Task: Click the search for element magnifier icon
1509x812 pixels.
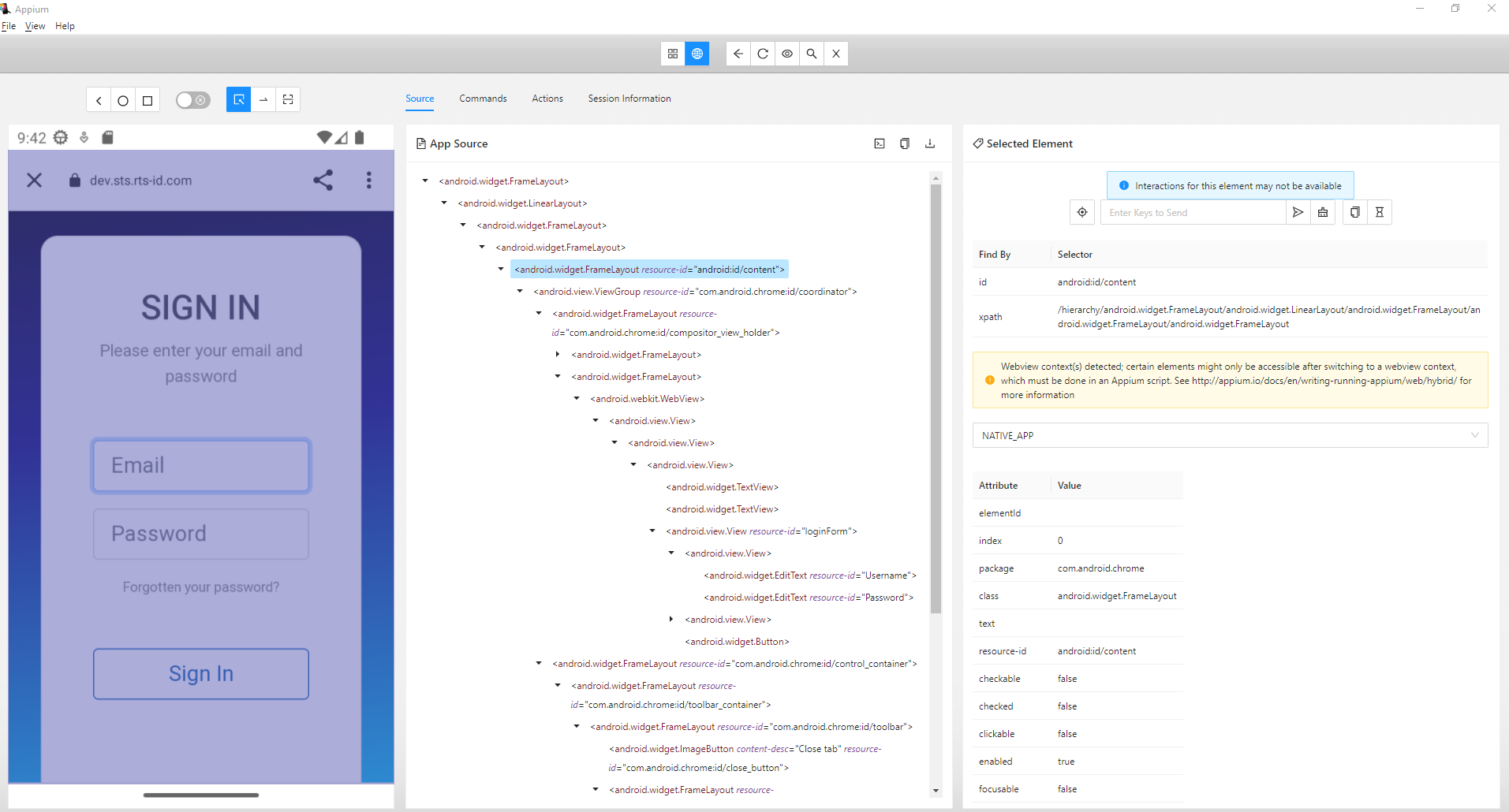Action: pos(811,54)
